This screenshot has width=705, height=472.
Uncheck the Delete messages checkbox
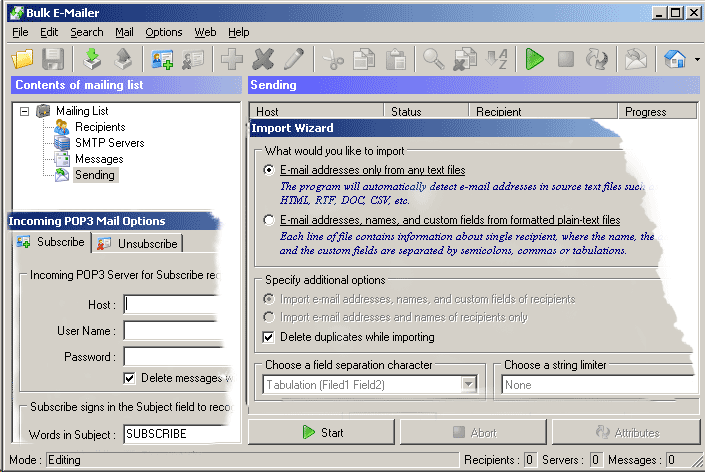click(x=129, y=378)
